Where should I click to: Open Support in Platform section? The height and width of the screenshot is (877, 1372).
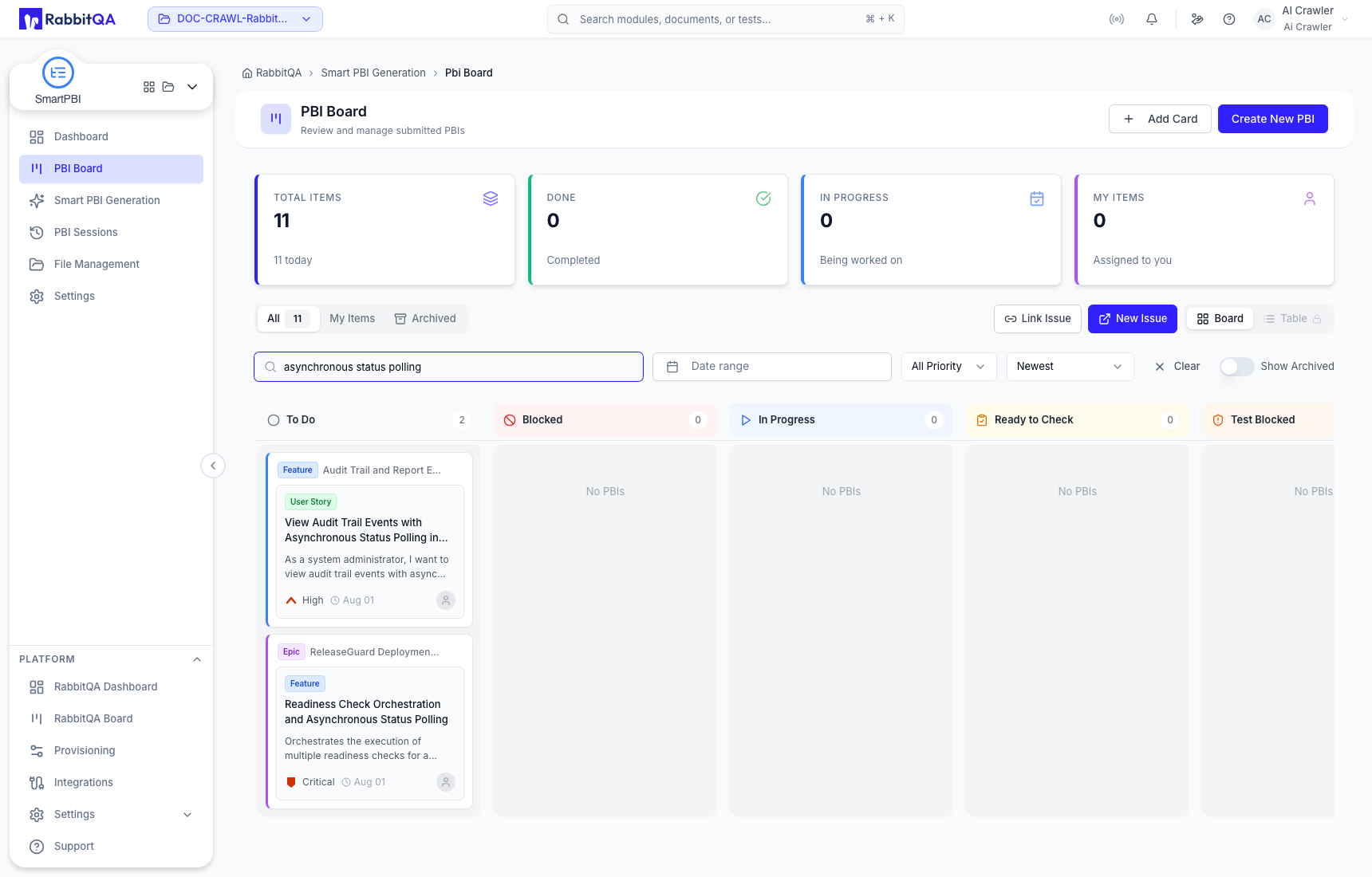pos(112,847)
